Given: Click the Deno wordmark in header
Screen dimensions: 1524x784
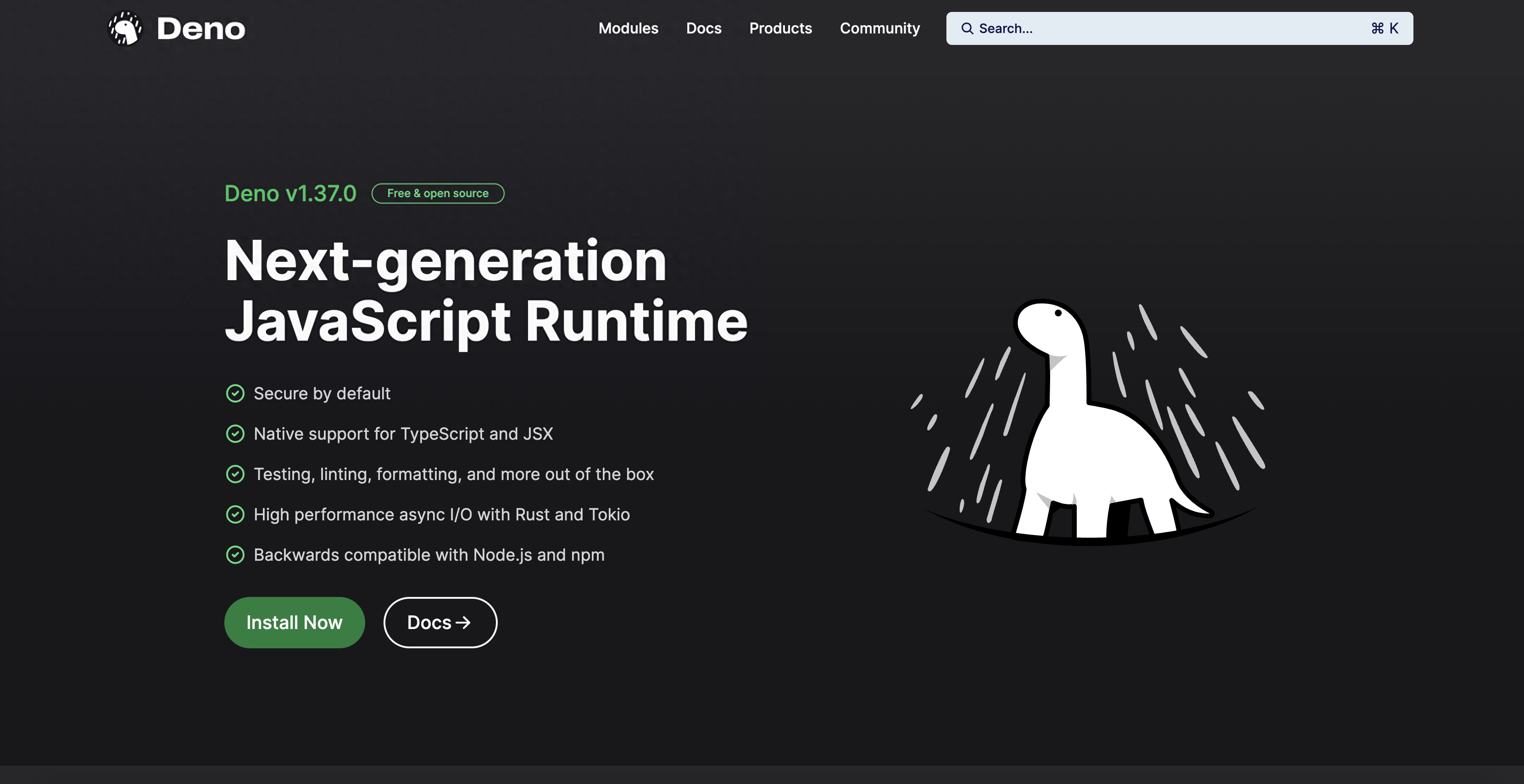Looking at the screenshot, I should point(201,29).
